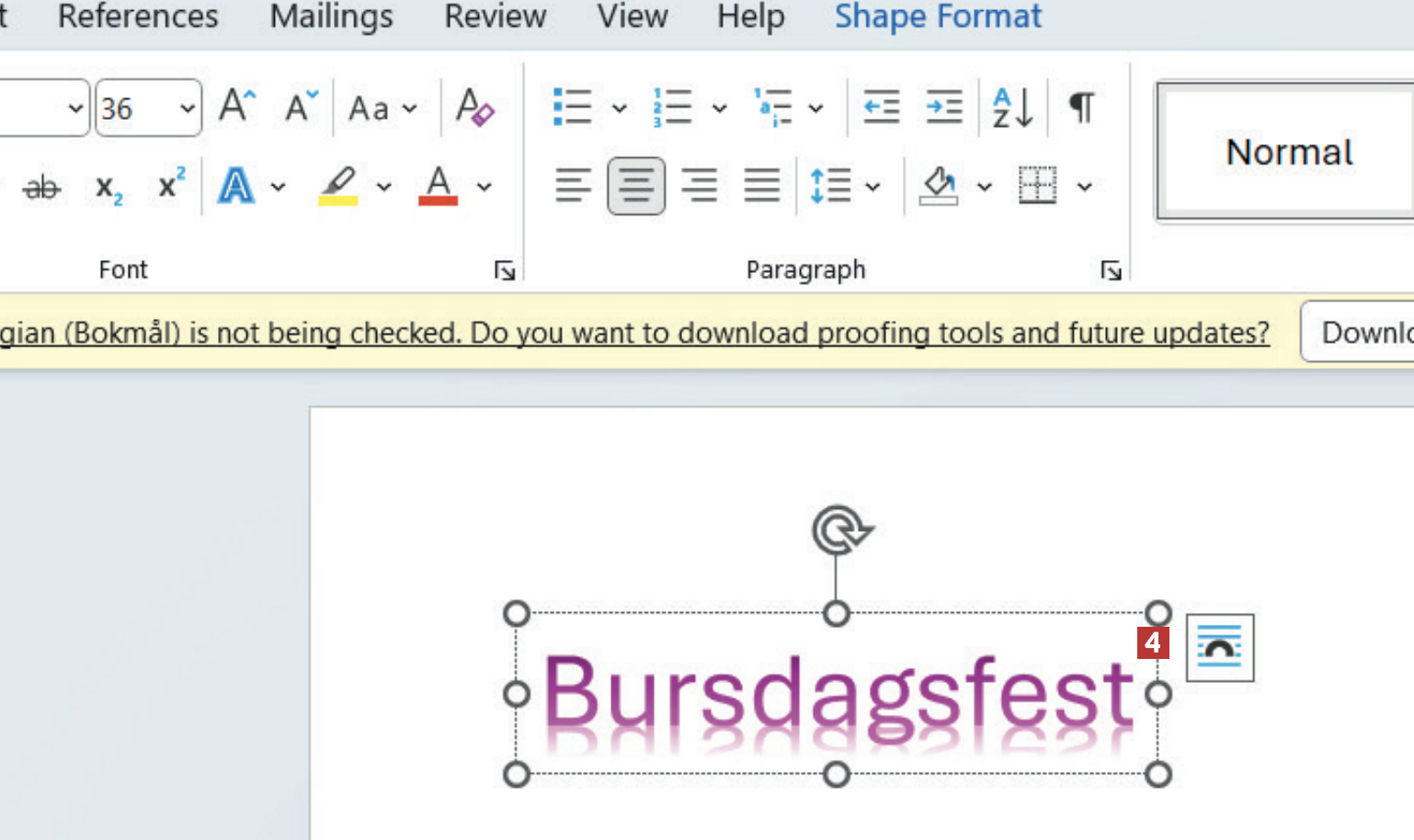Increase the paragraph indent
The image size is (1414, 840).
[943, 107]
